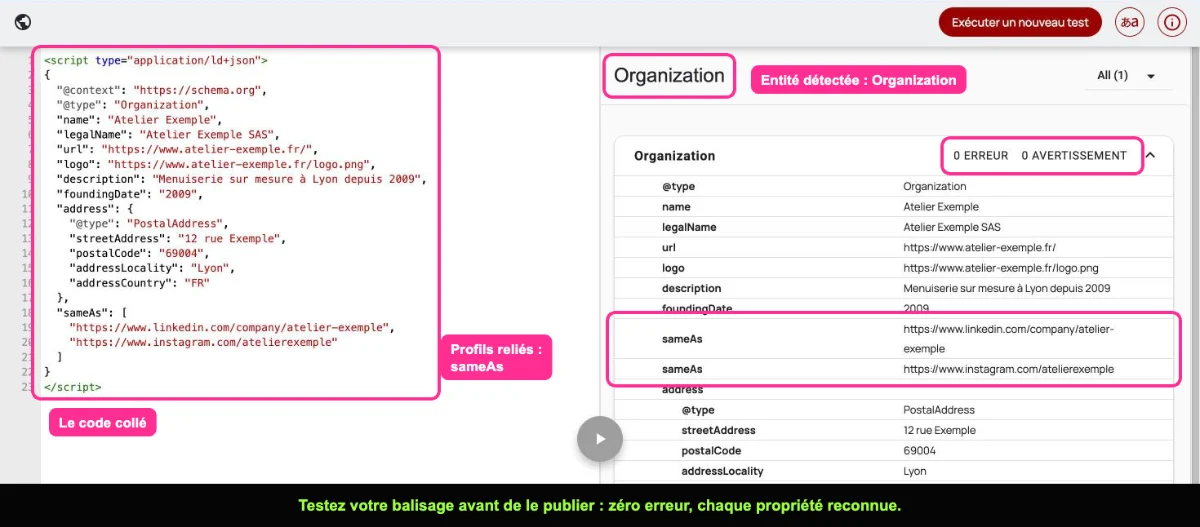Open the language selector icon

[x=1129, y=22]
